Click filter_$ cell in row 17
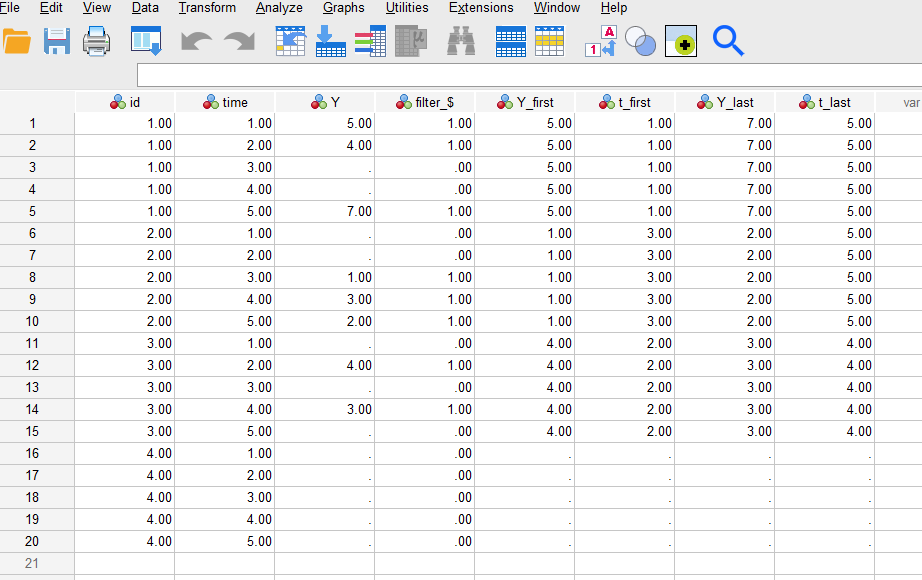The width and height of the screenshot is (922, 580). click(425, 475)
